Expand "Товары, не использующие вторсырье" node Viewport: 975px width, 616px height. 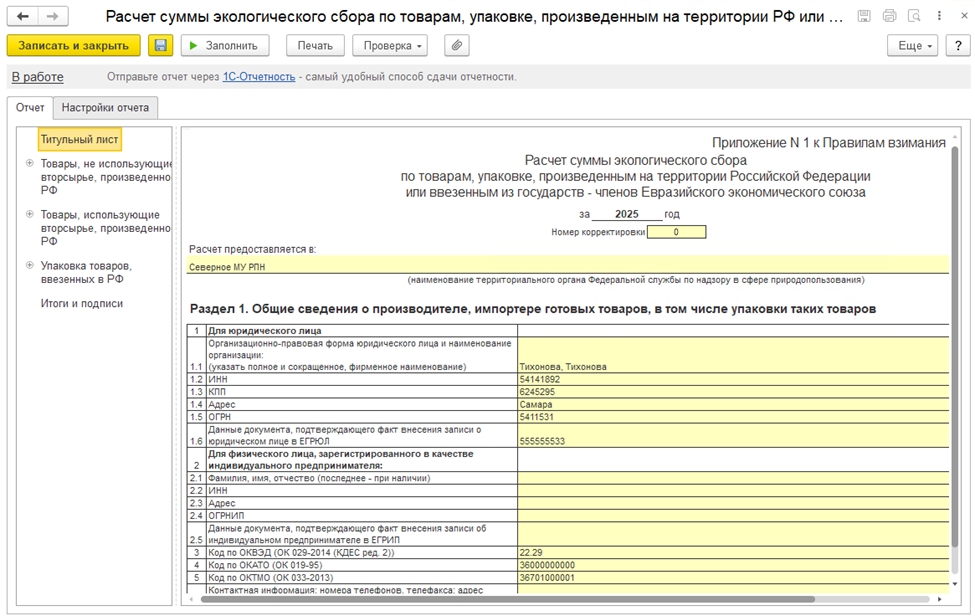coord(29,163)
